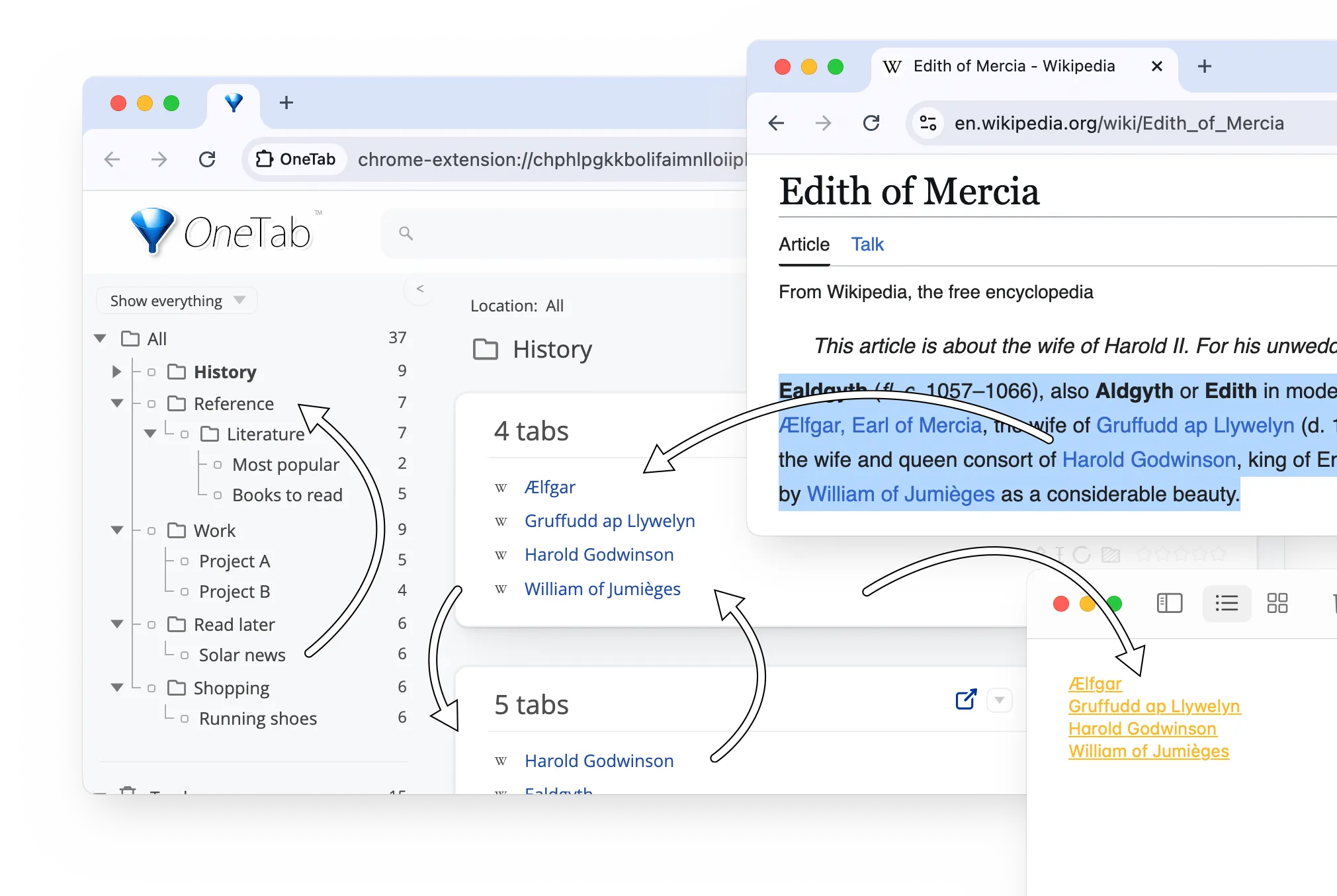This screenshot has height=896, width=1337.
Task: Switch to the Talk tab on Wikipedia
Action: [x=867, y=245]
